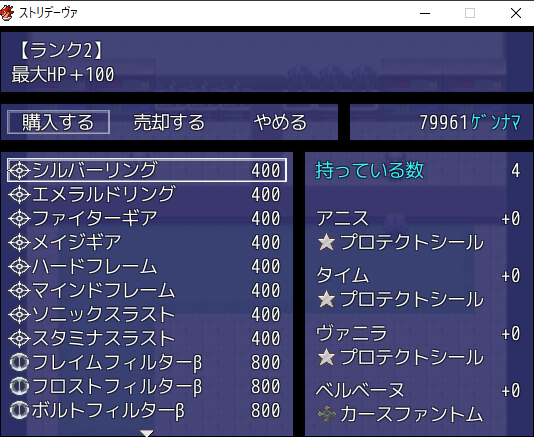Click the crosshair icon beside エメラルドリング
The height and width of the screenshot is (437, 534).
19,194
